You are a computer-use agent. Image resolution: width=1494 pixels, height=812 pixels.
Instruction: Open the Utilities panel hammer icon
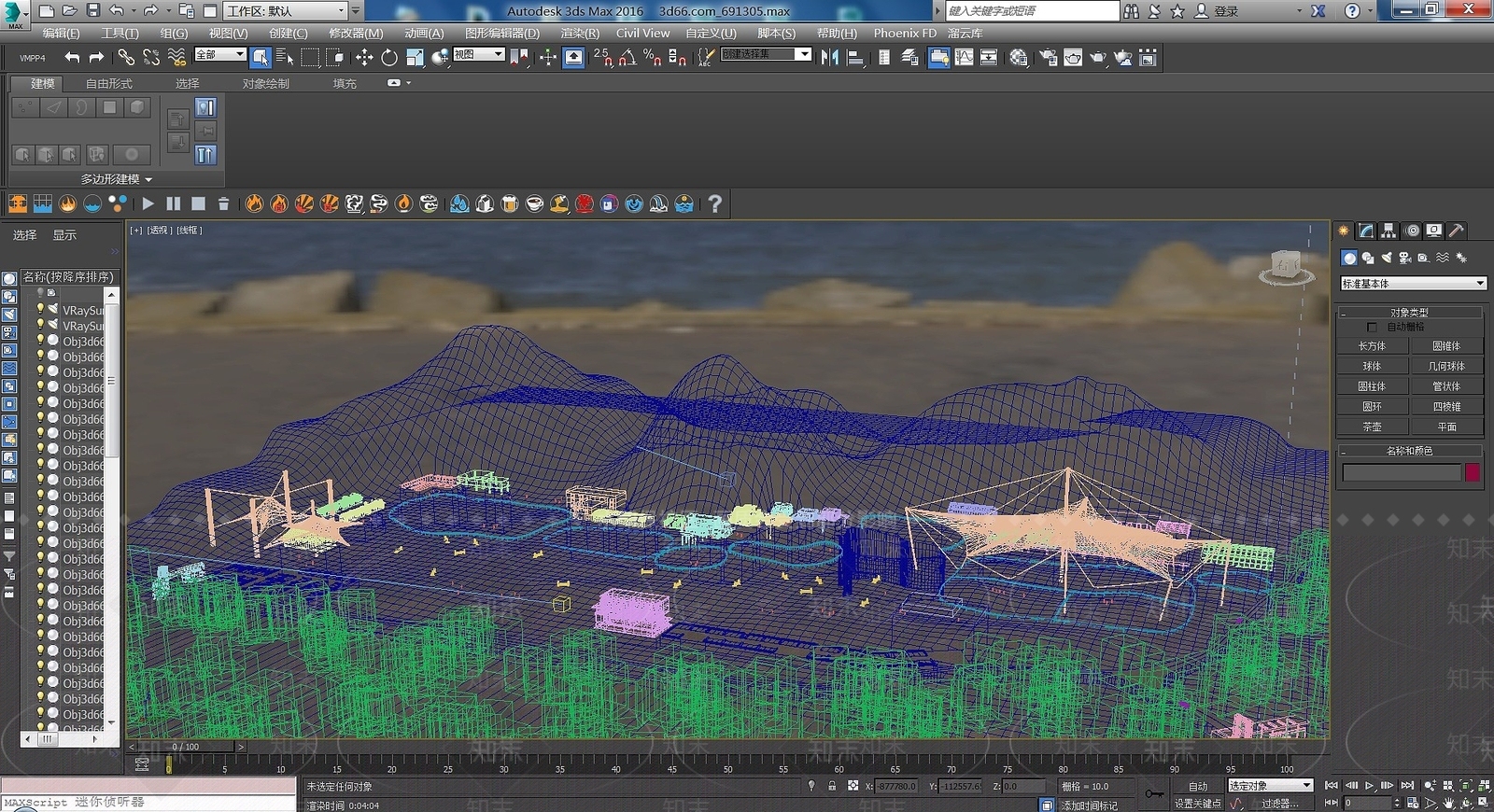[x=1457, y=231]
